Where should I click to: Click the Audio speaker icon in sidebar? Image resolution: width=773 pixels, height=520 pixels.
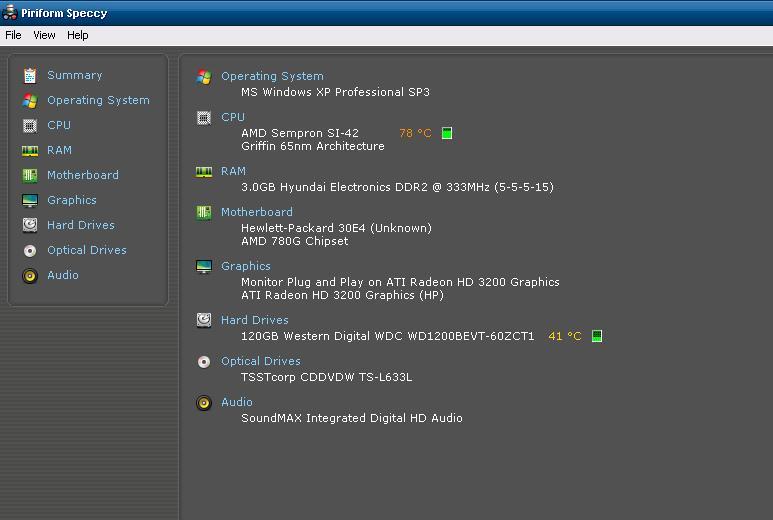point(30,276)
